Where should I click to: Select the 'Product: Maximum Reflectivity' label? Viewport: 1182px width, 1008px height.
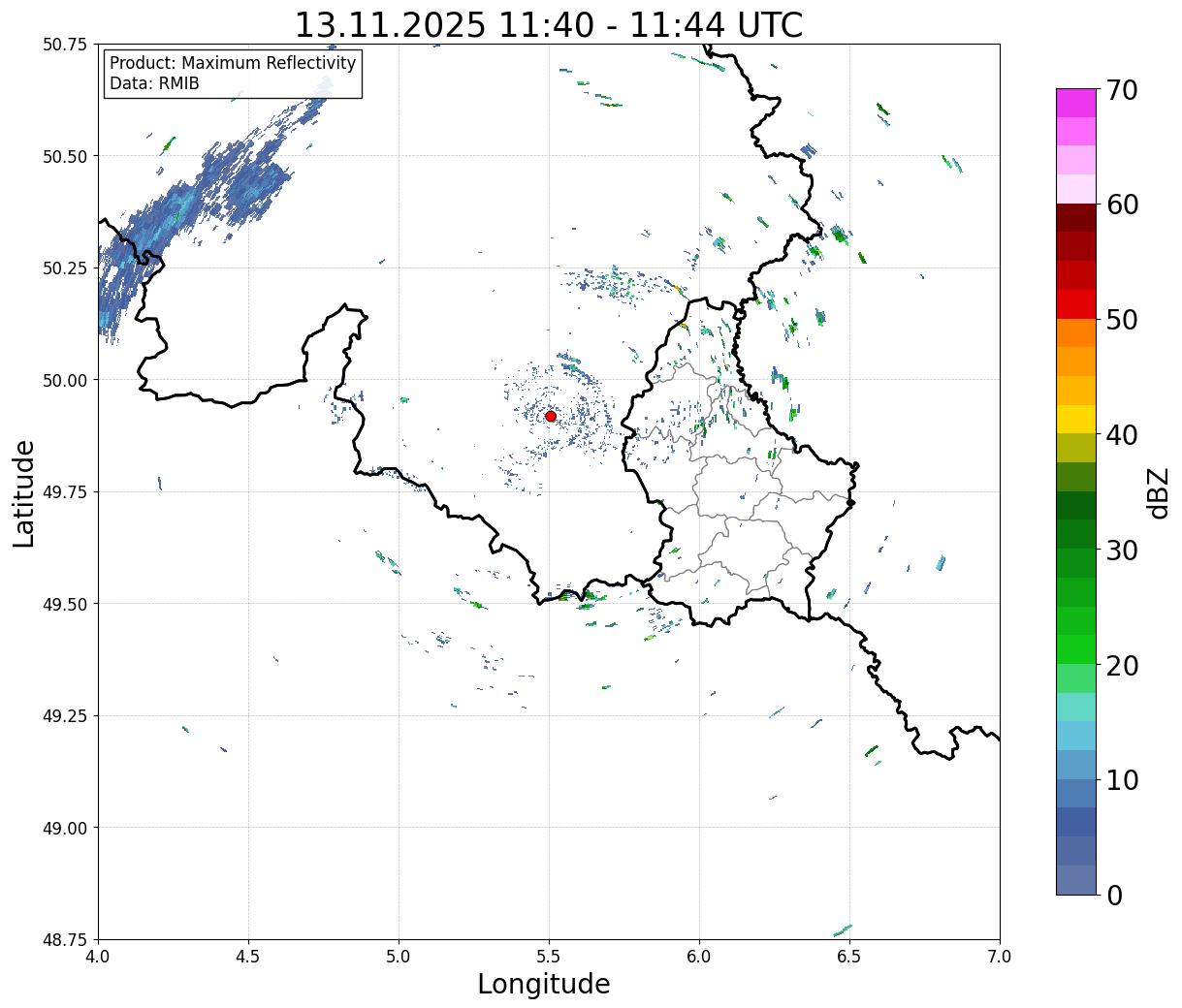point(233,63)
